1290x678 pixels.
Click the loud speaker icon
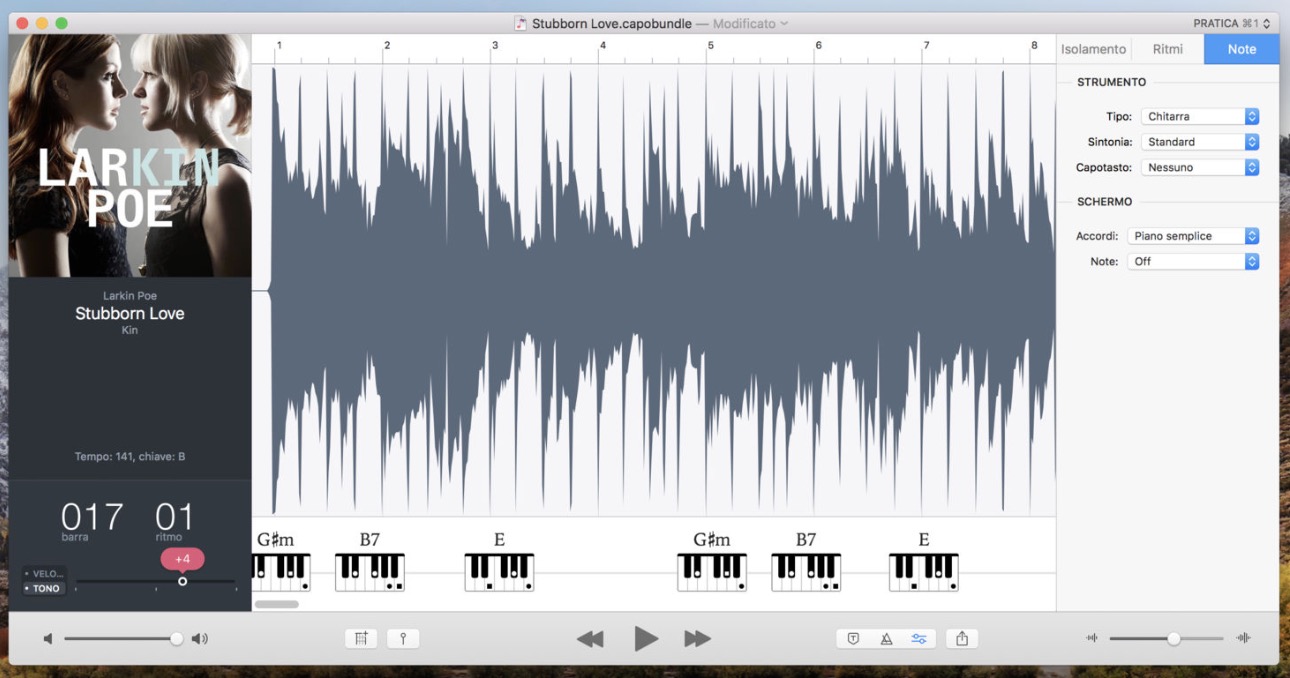click(x=200, y=638)
